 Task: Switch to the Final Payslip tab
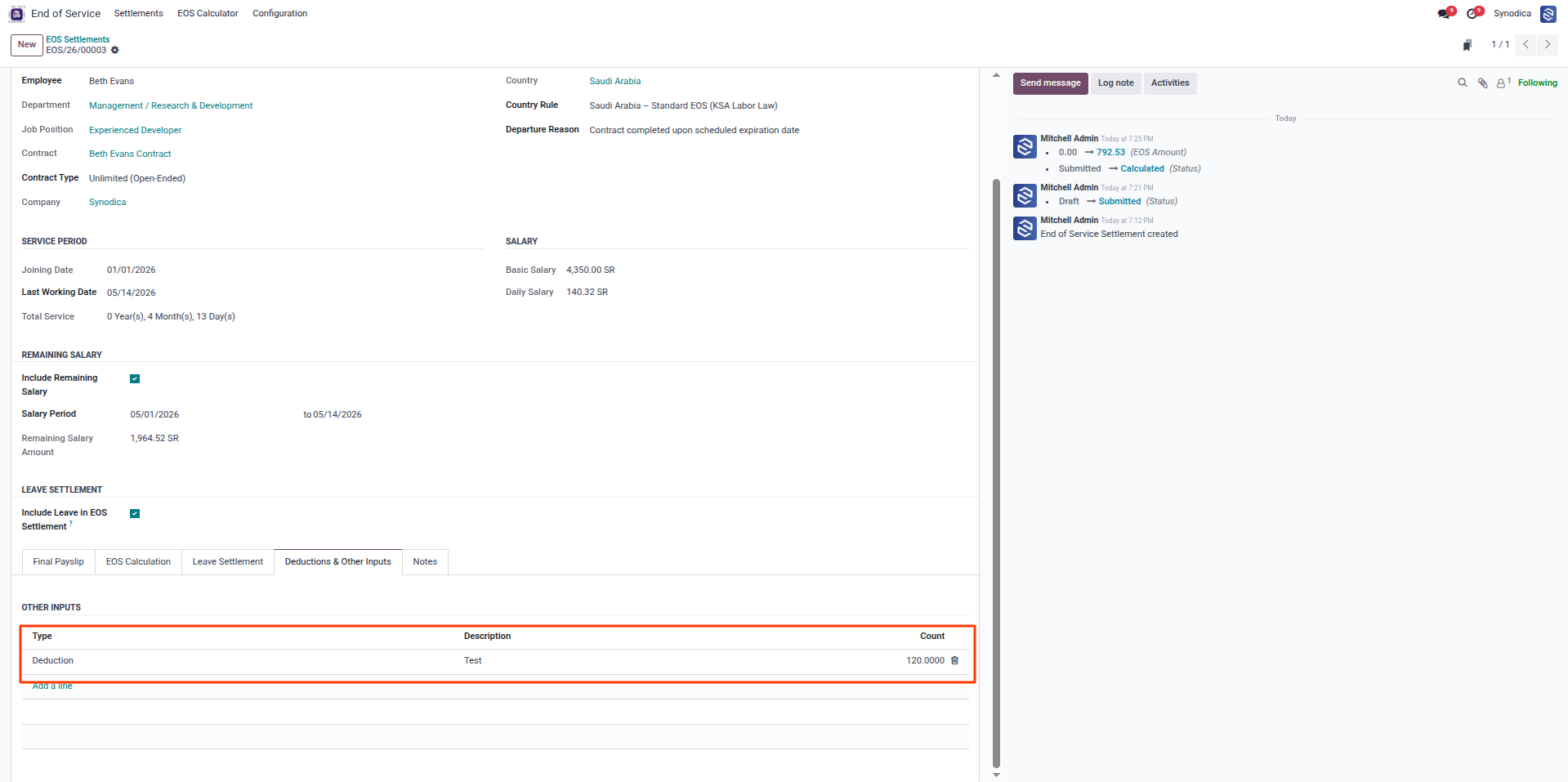click(x=58, y=562)
